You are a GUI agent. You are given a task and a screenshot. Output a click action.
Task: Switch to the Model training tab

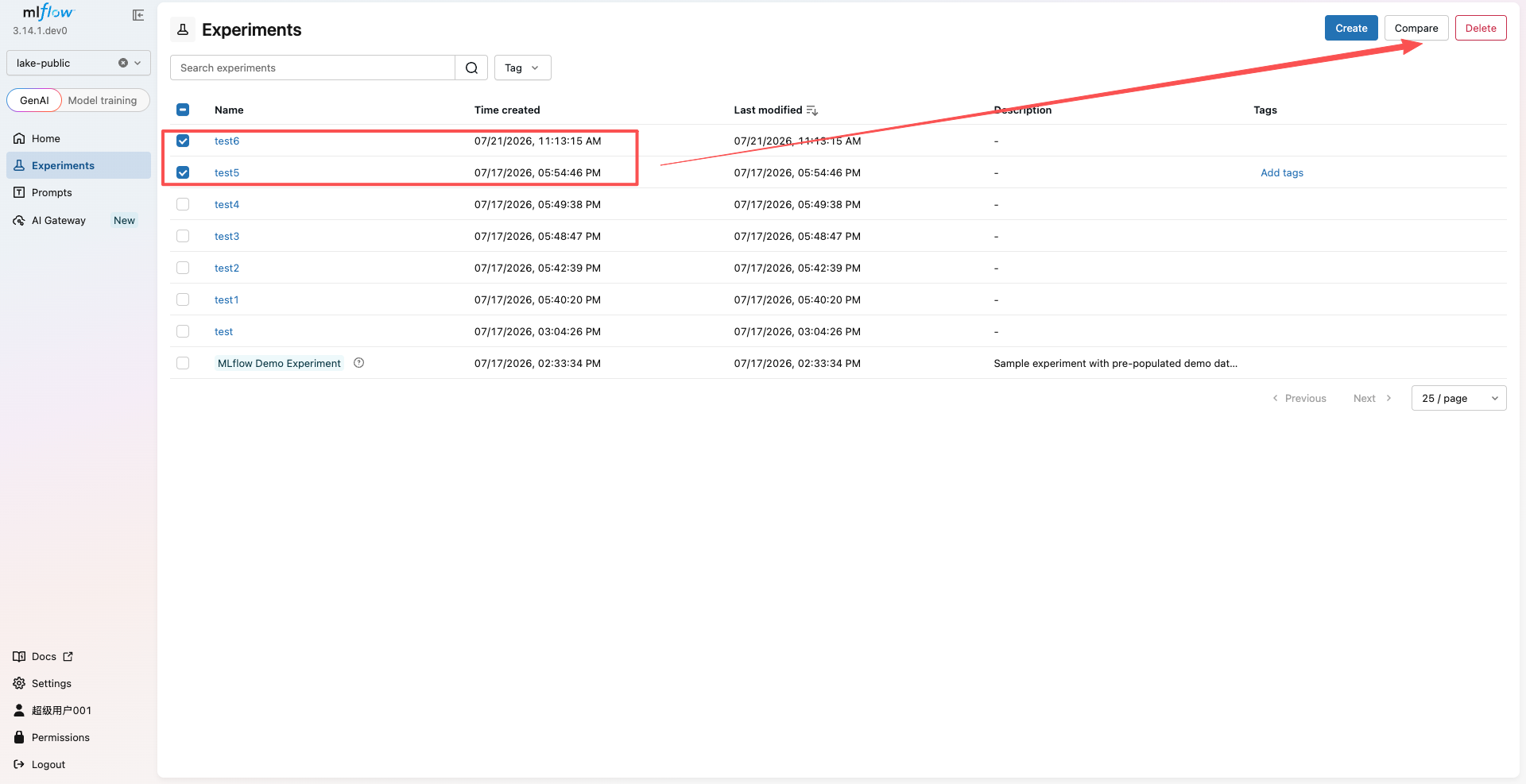103,100
